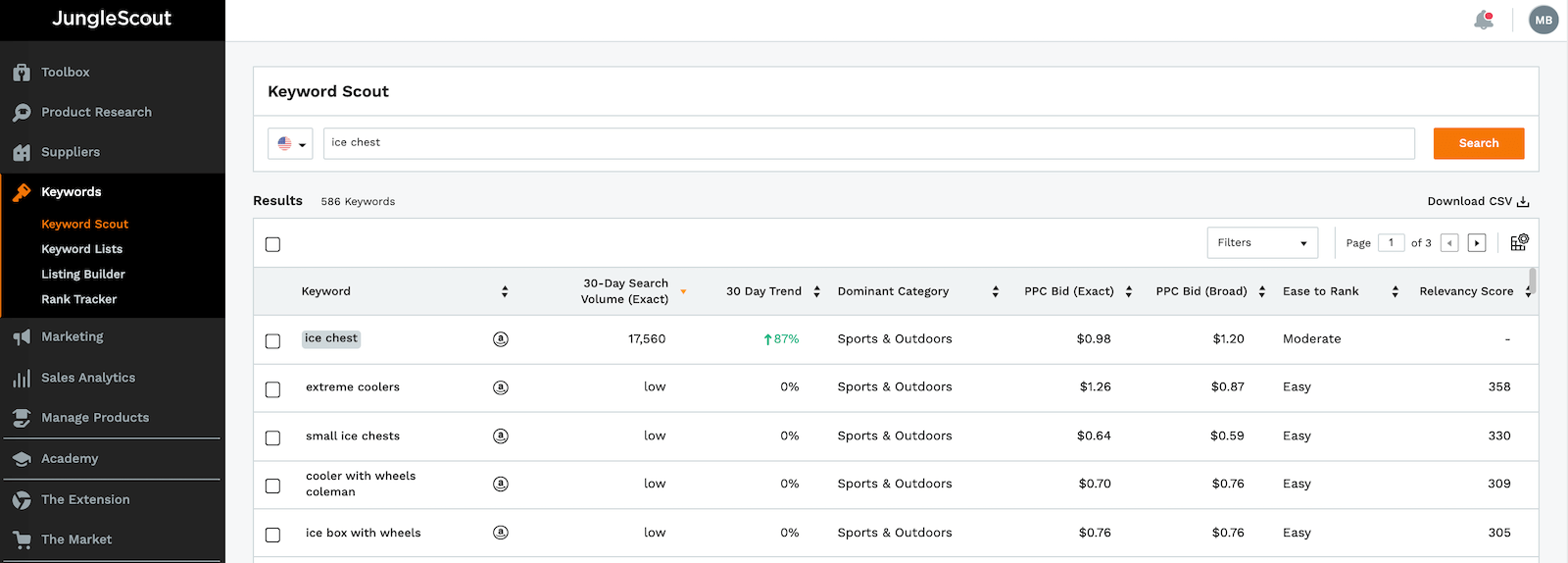The height and width of the screenshot is (563, 1568).
Task: Click the $1.26 PPC exact bid value
Action: (x=1095, y=387)
